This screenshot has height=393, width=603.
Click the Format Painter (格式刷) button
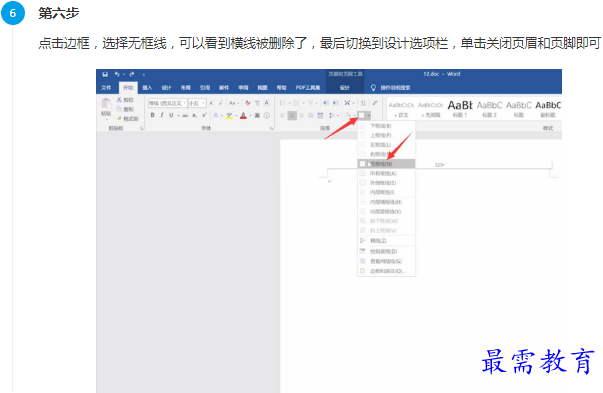(x=127, y=118)
